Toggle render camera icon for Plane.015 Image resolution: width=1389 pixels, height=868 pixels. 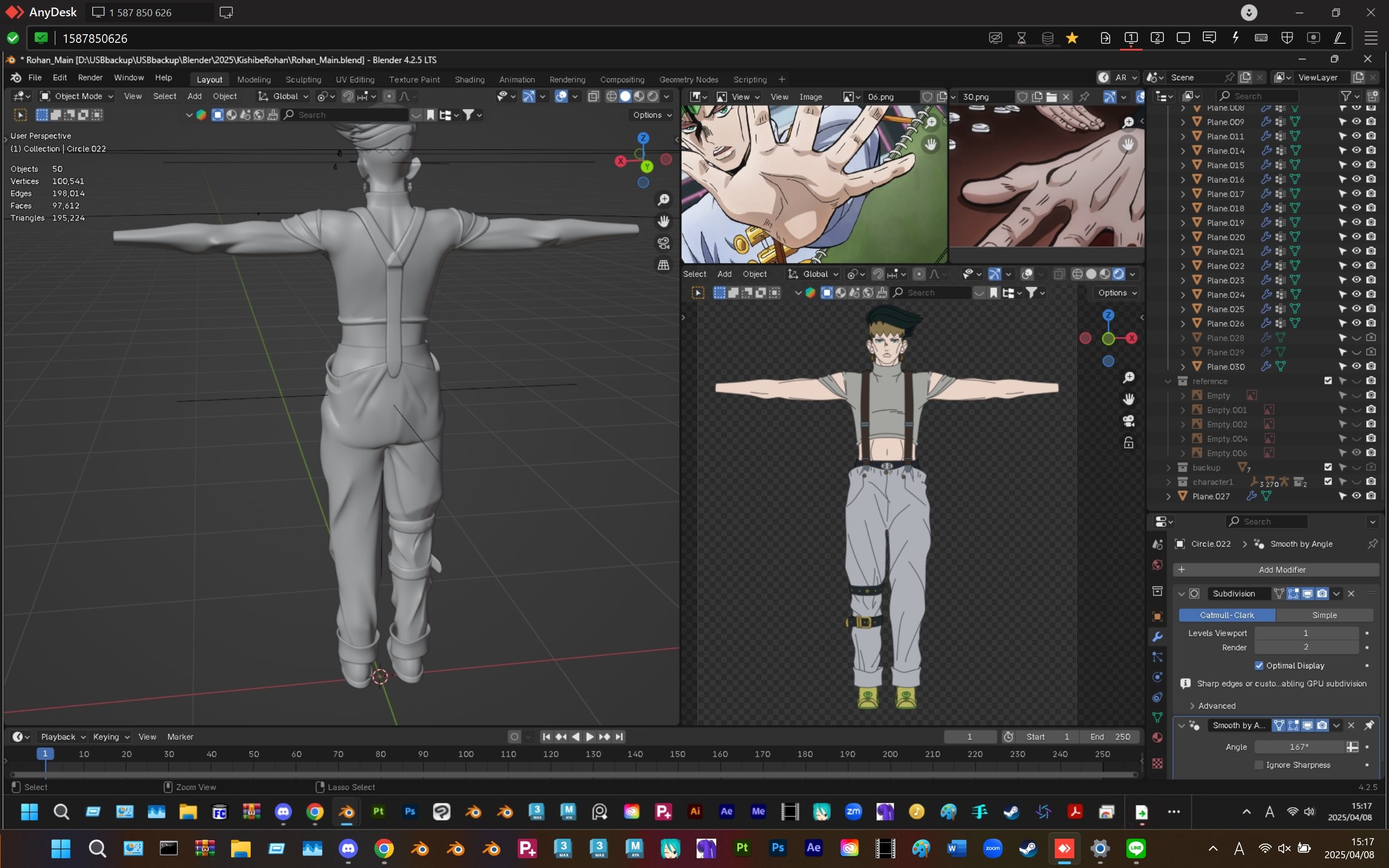(x=1371, y=165)
